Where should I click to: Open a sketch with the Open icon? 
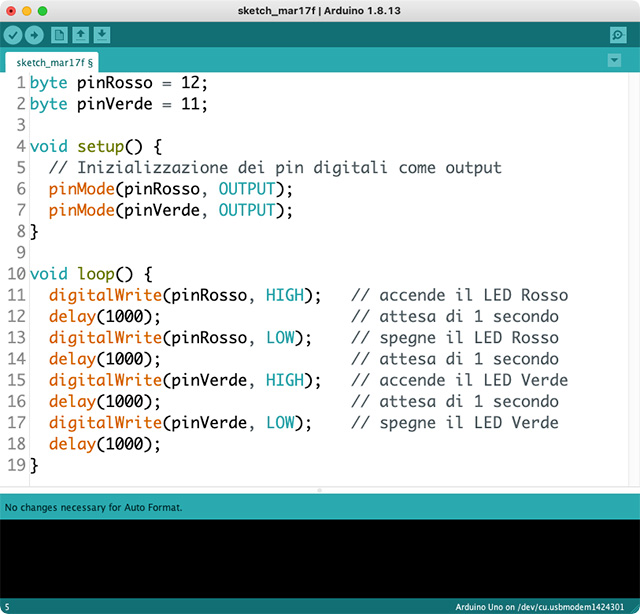tap(81, 35)
